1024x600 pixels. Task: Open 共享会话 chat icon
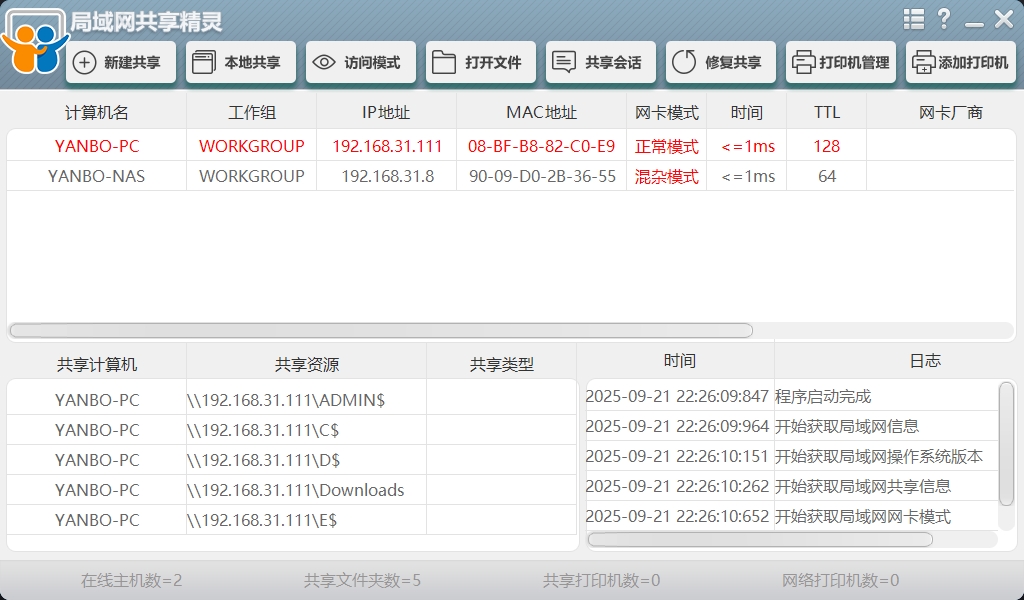(x=564, y=63)
